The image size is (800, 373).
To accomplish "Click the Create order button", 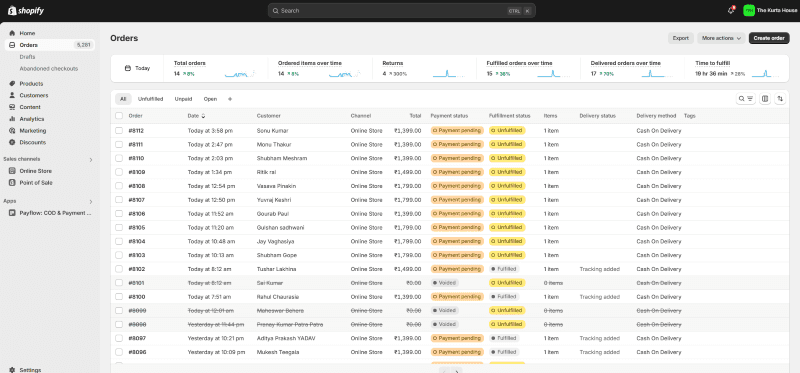I will (x=769, y=38).
